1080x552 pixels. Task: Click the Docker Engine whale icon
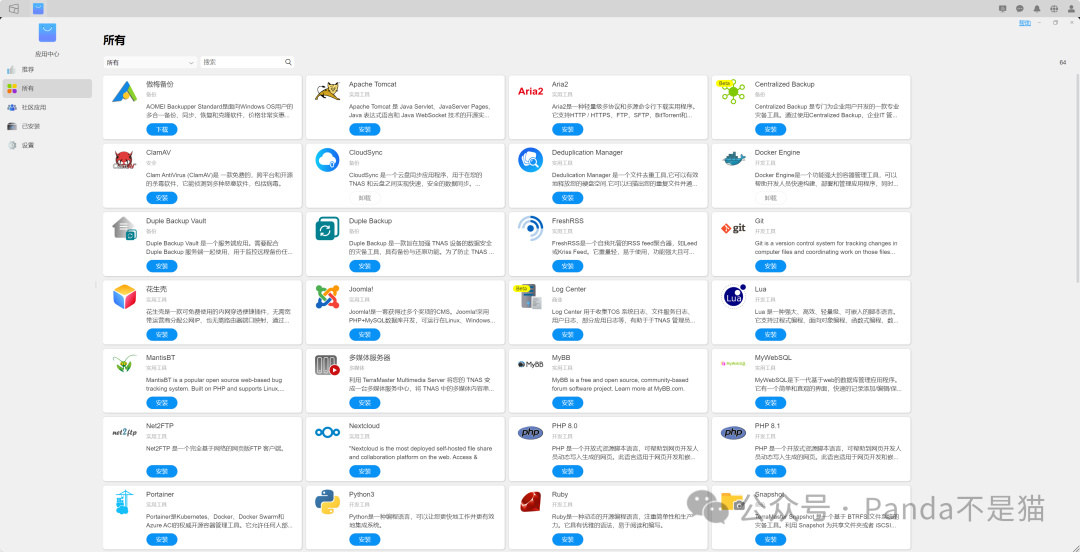click(x=733, y=159)
